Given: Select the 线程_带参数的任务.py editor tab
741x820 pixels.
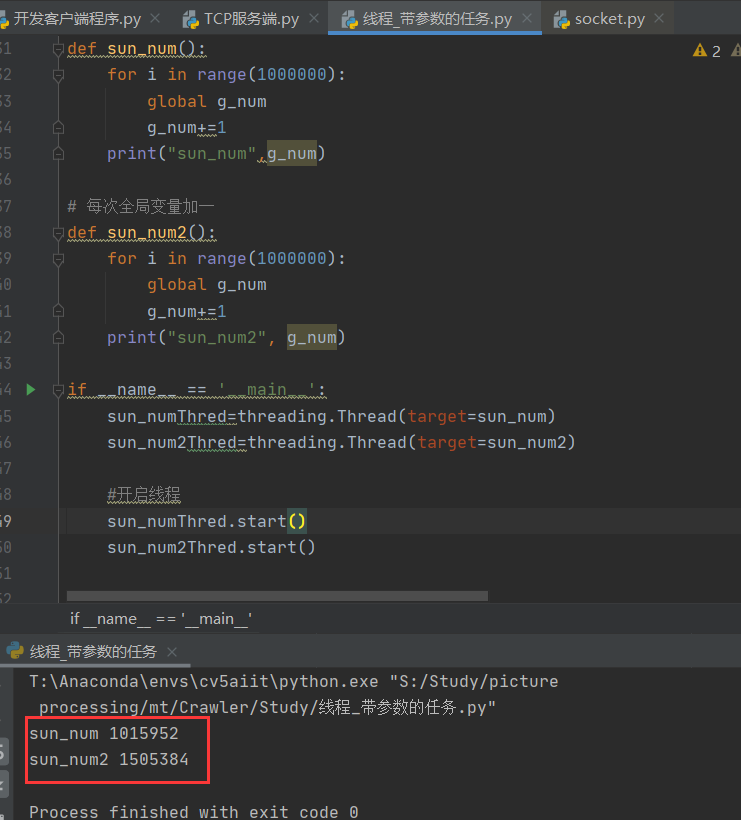Looking at the screenshot, I should pyautogui.click(x=437, y=19).
